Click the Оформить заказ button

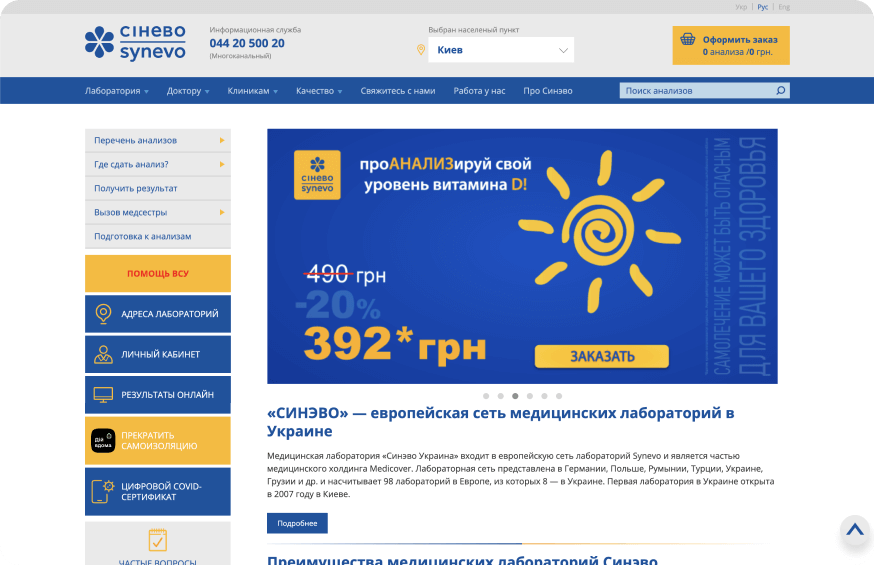tap(731, 45)
